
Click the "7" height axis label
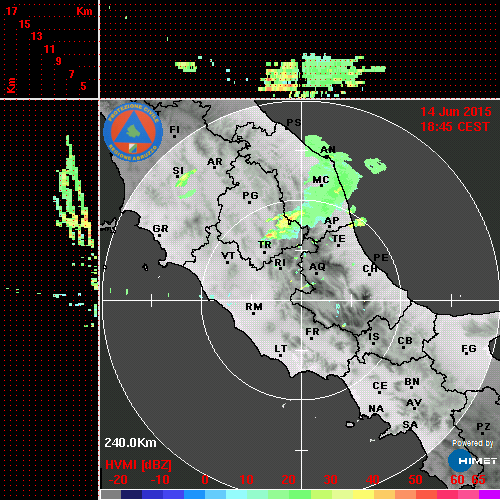[x=71, y=74]
